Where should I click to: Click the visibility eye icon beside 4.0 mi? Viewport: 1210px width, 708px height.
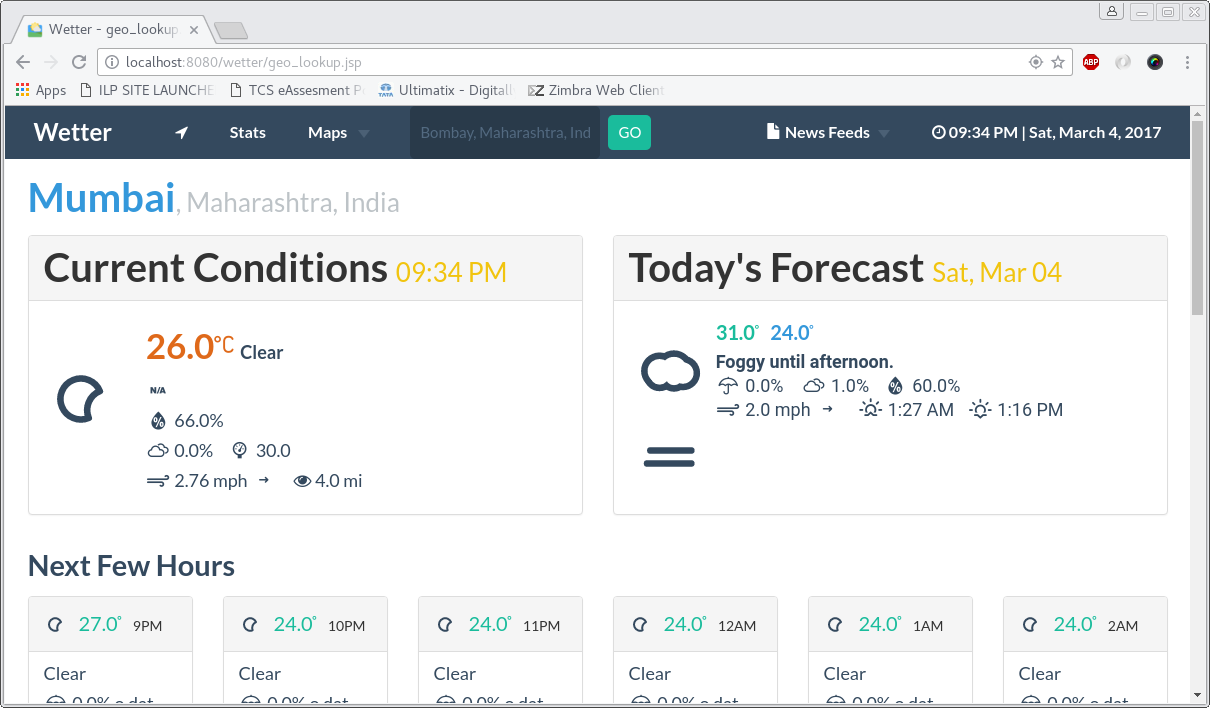click(302, 481)
